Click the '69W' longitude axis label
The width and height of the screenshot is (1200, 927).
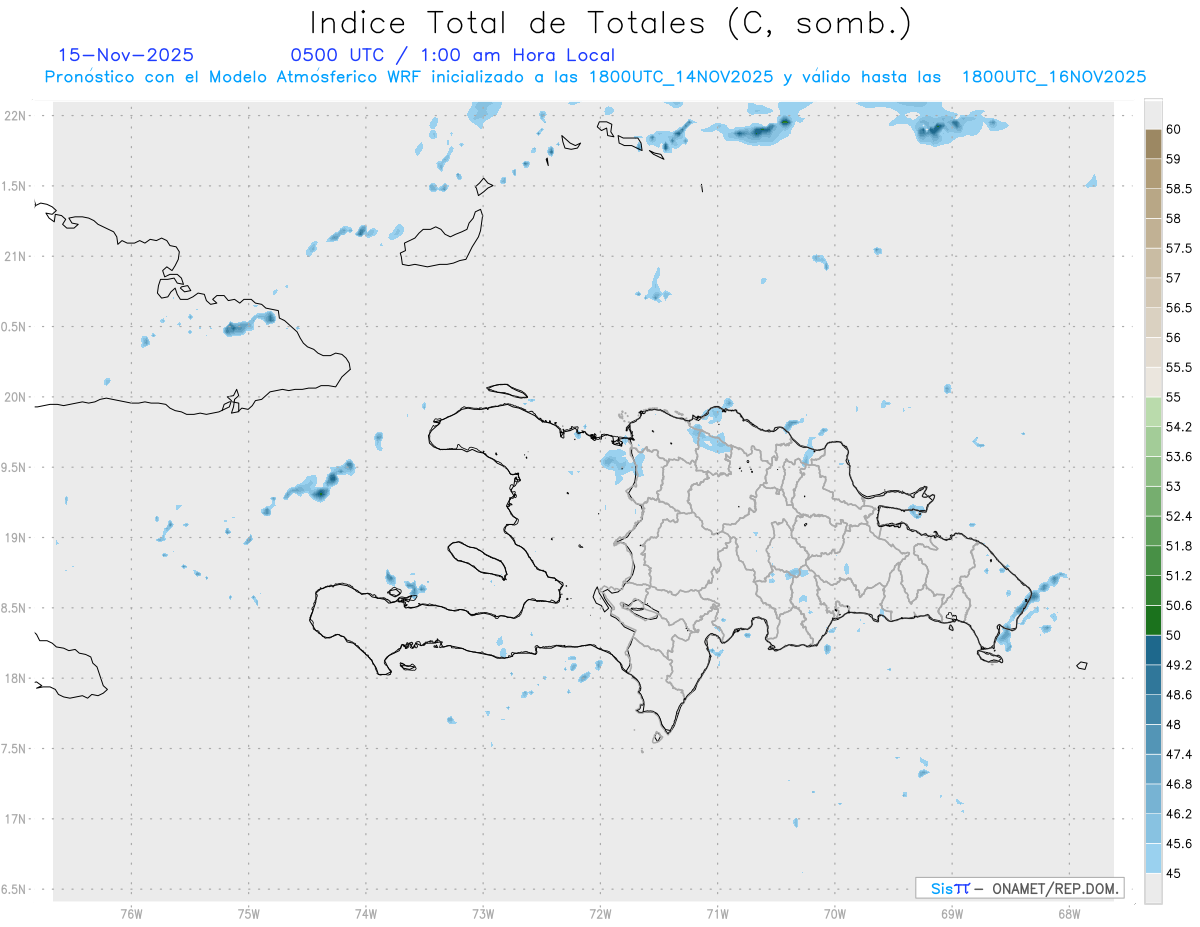click(x=951, y=913)
